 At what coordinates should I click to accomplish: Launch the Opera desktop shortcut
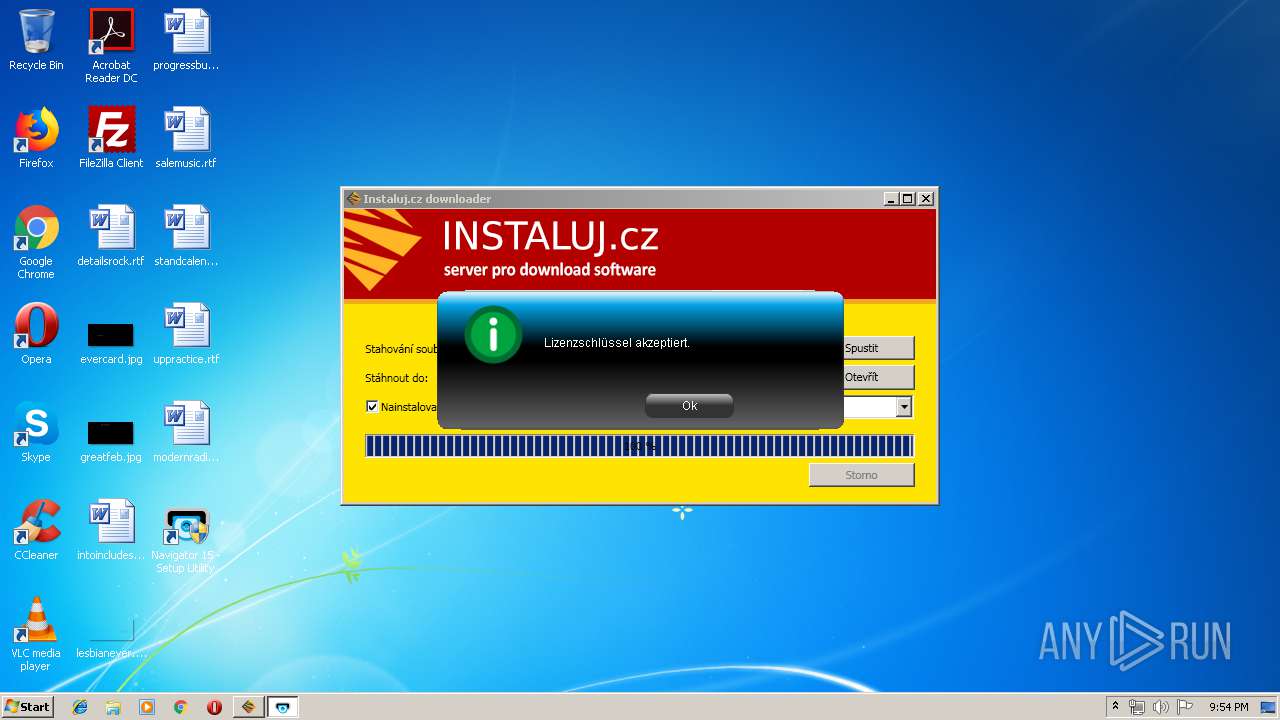36,335
